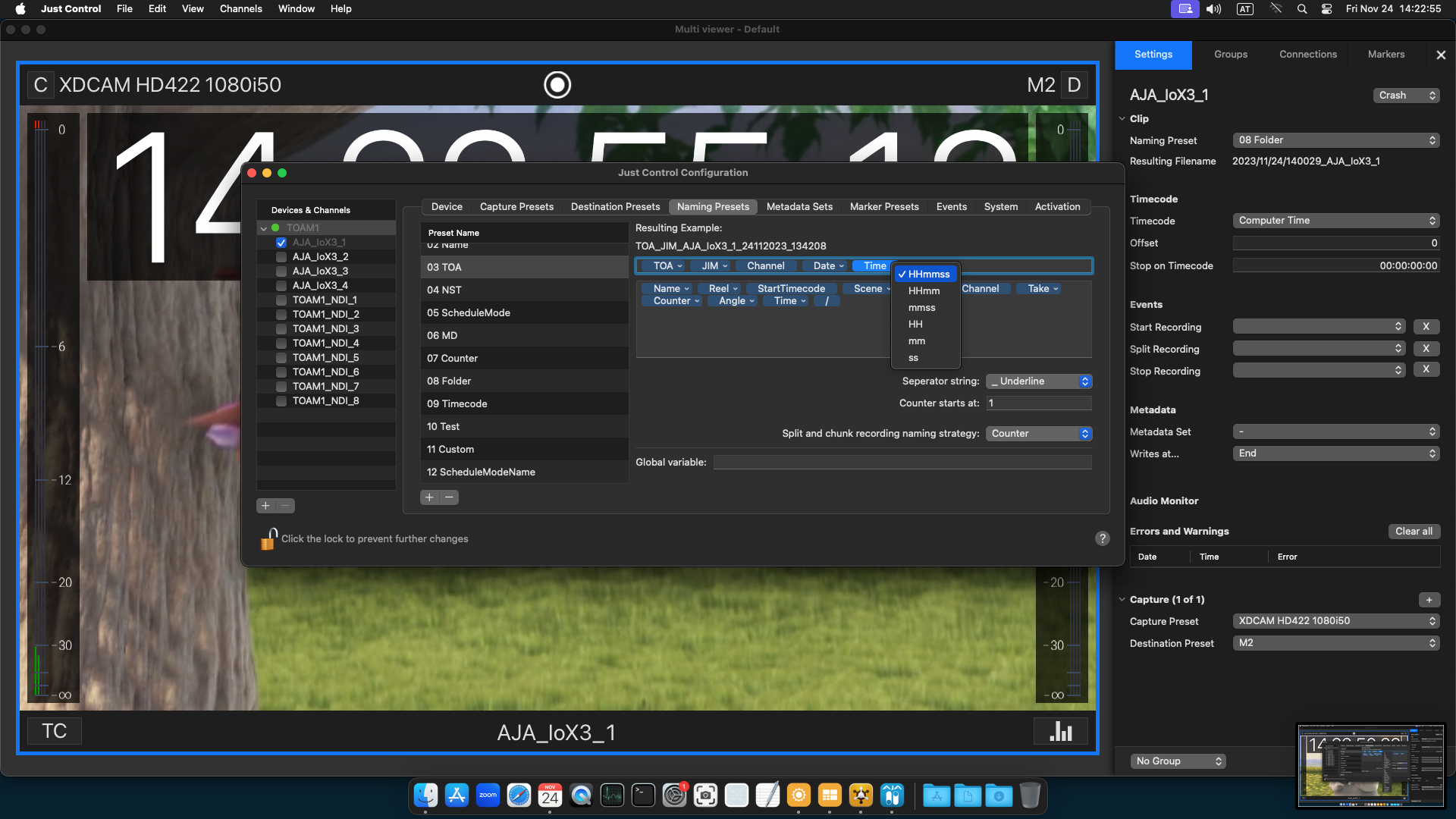Open the Groups tab in side panel
The width and height of the screenshot is (1456, 819).
point(1230,55)
